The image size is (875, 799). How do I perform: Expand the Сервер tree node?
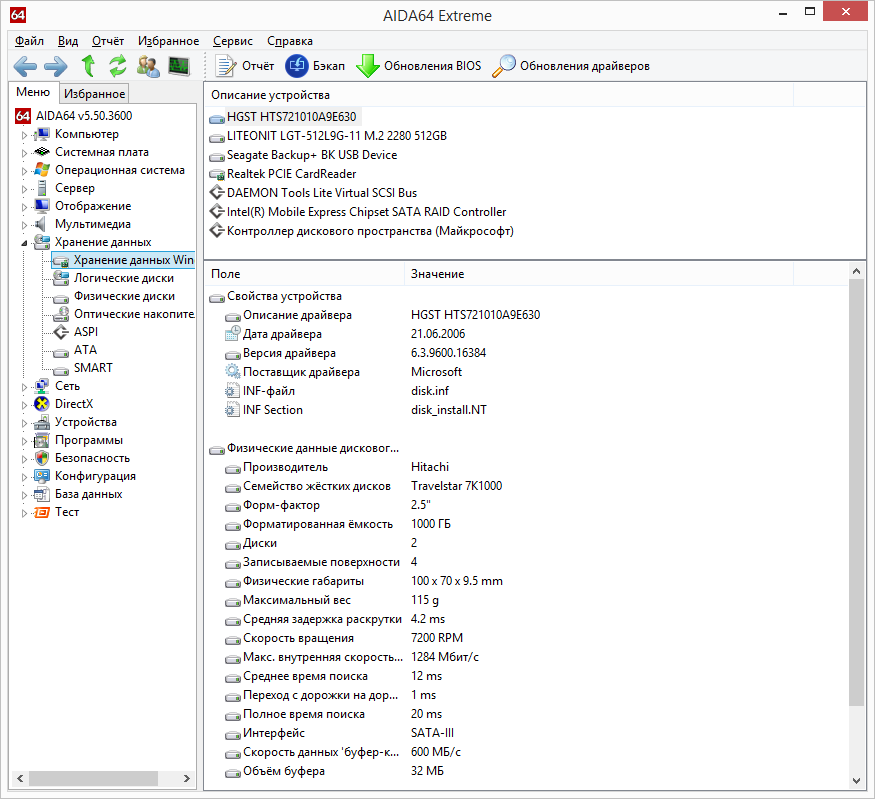point(24,189)
